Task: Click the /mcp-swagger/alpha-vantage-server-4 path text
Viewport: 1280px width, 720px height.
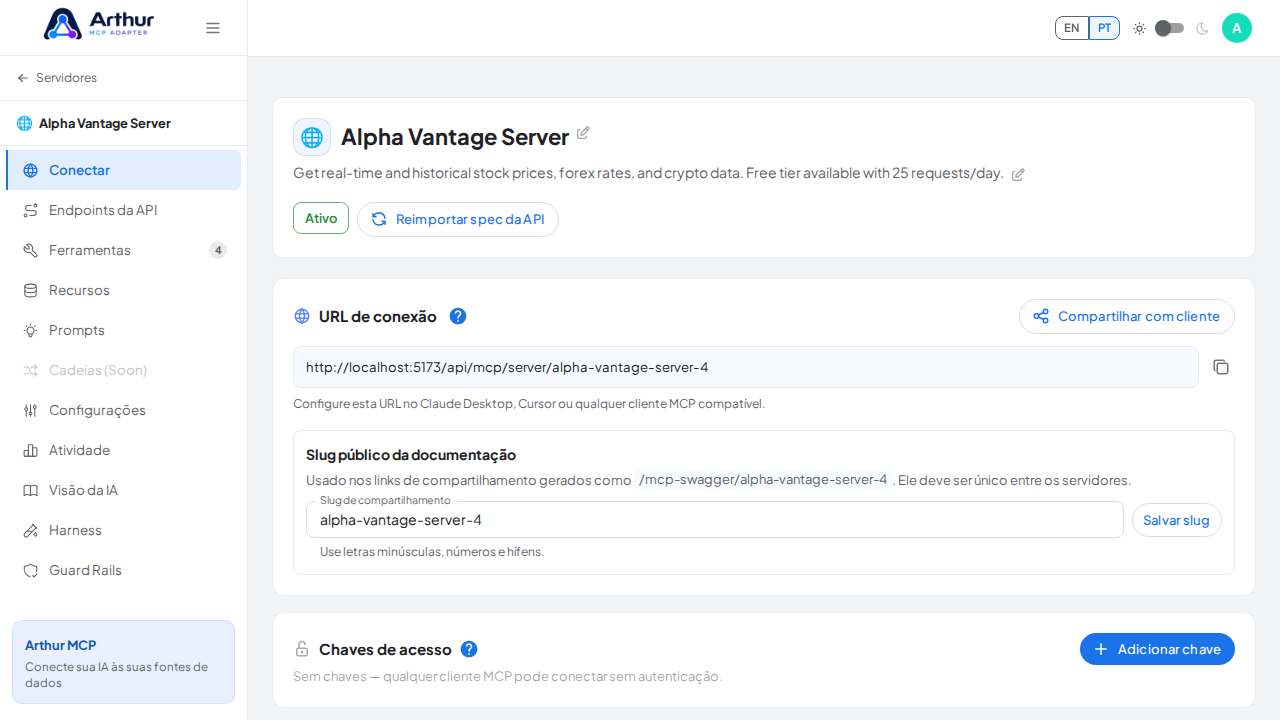Action: point(763,480)
